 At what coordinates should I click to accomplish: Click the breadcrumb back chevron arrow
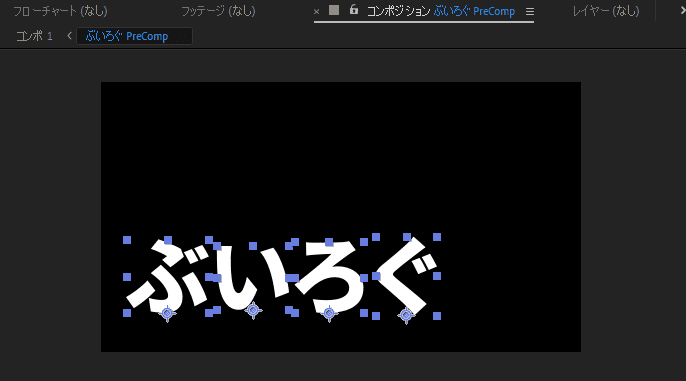click(69, 36)
